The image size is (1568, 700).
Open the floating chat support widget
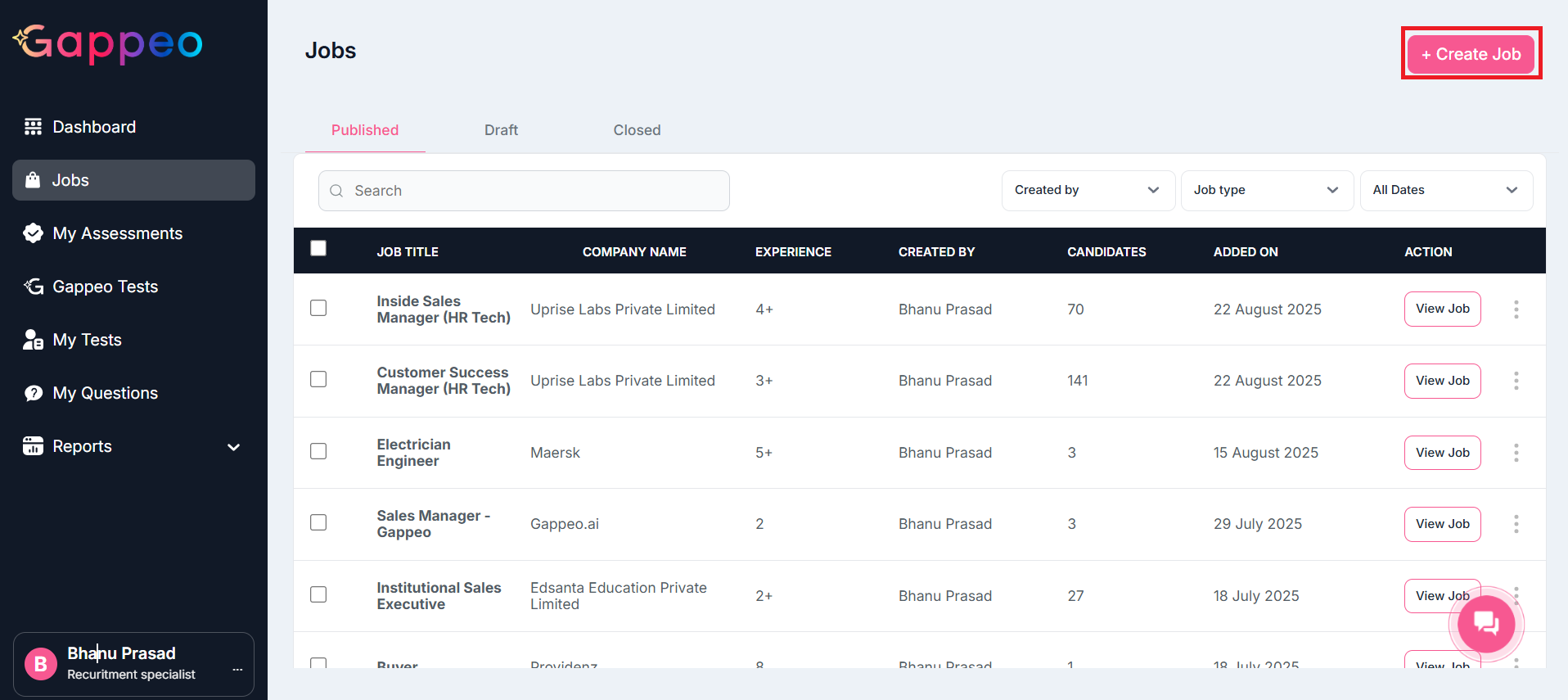[x=1486, y=624]
